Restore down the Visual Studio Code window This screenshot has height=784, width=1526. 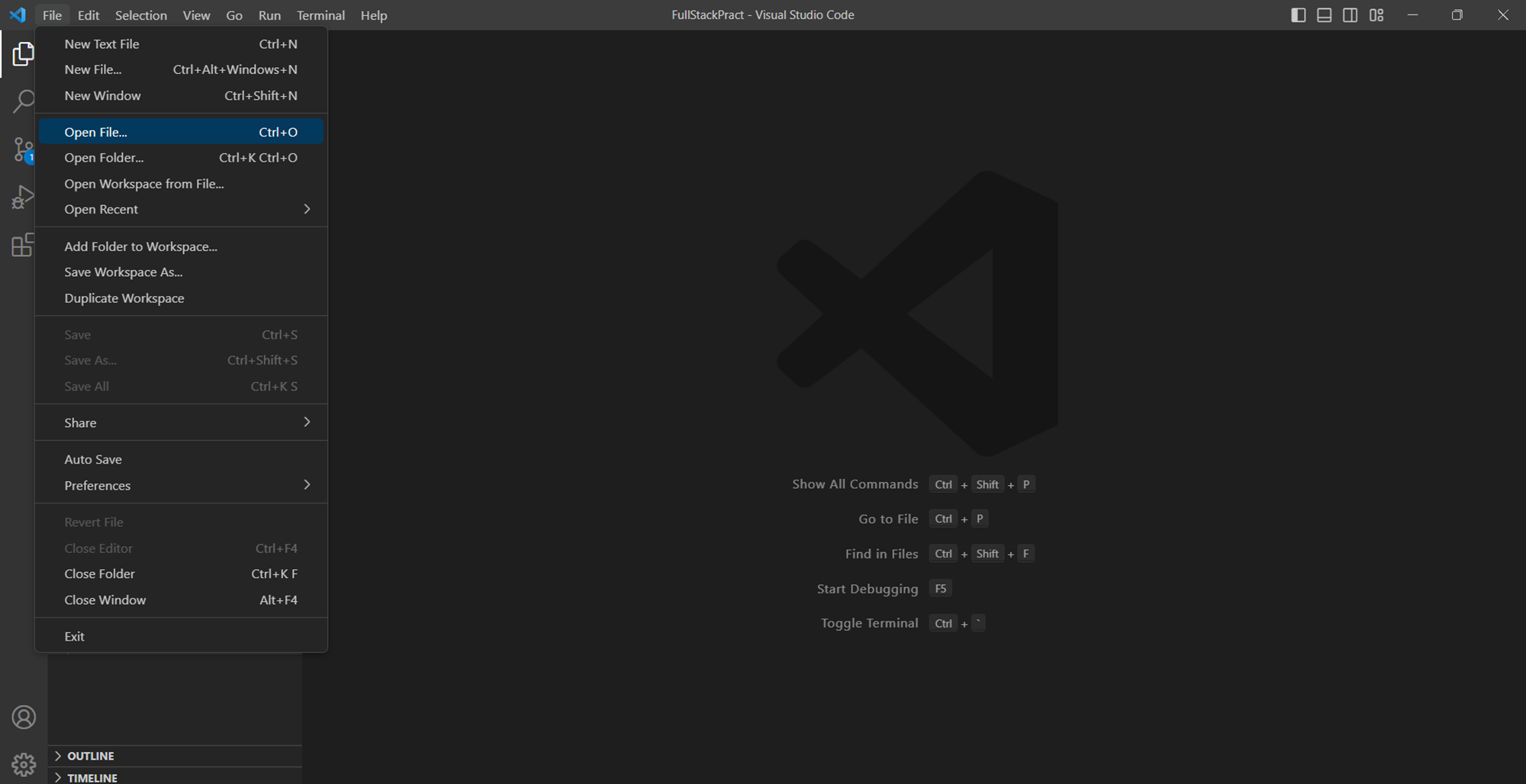pyautogui.click(x=1457, y=15)
